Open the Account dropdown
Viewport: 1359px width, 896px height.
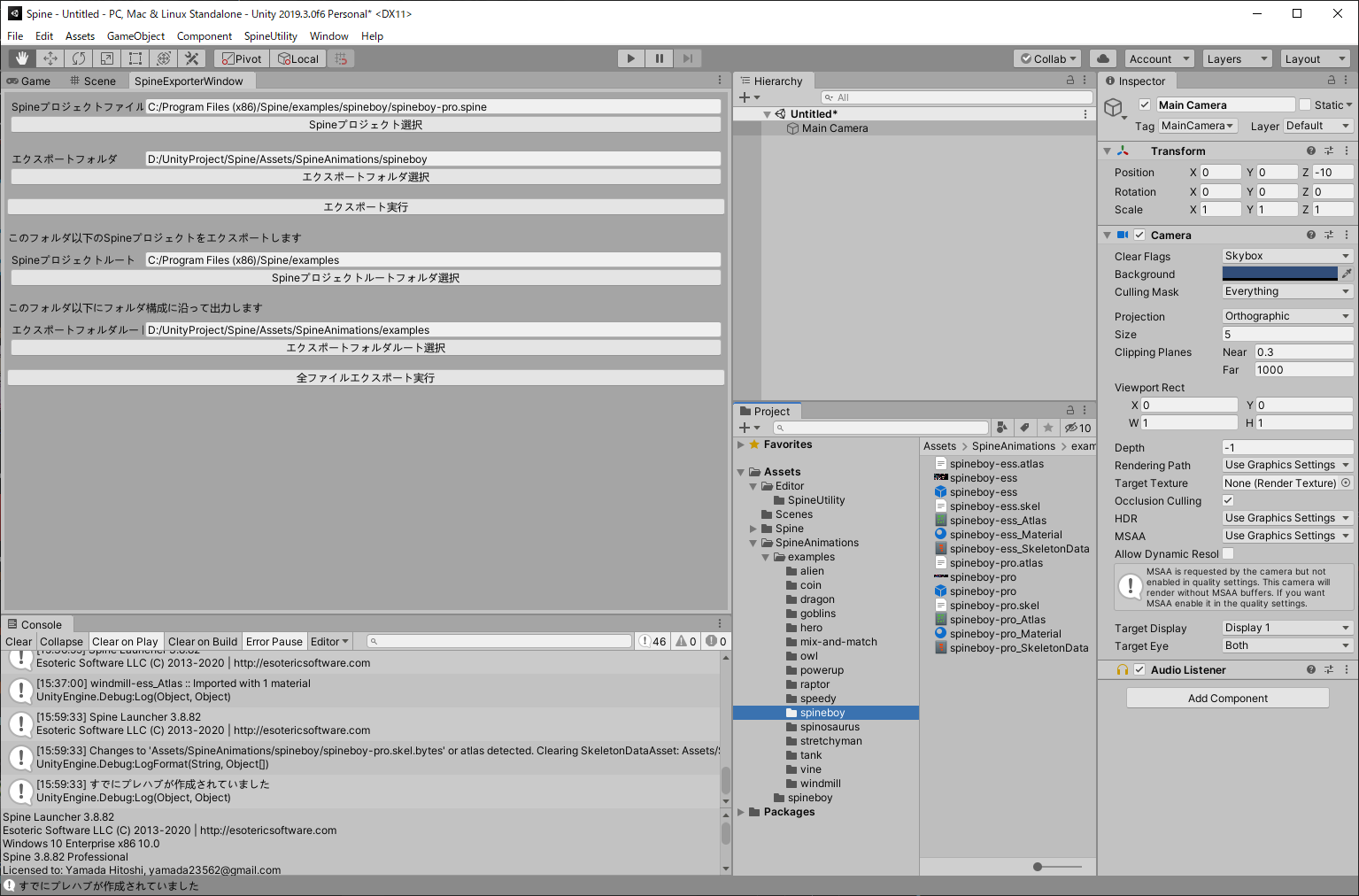click(1159, 58)
